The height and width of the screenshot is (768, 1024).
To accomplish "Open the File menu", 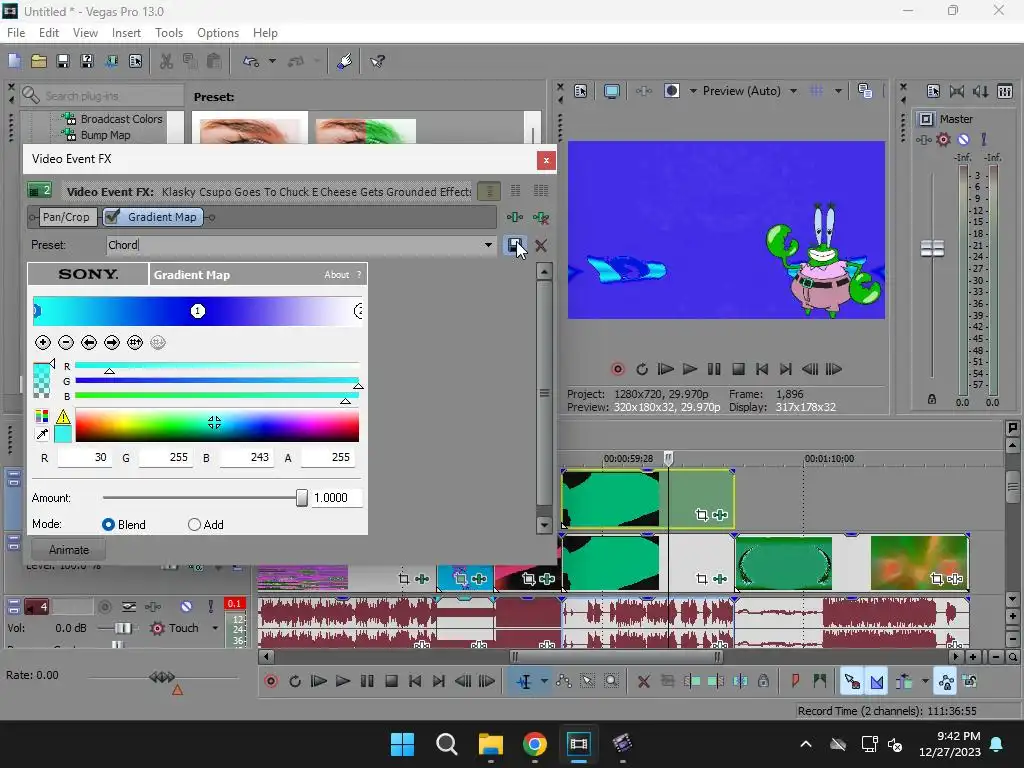I will (x=16, y=33).
